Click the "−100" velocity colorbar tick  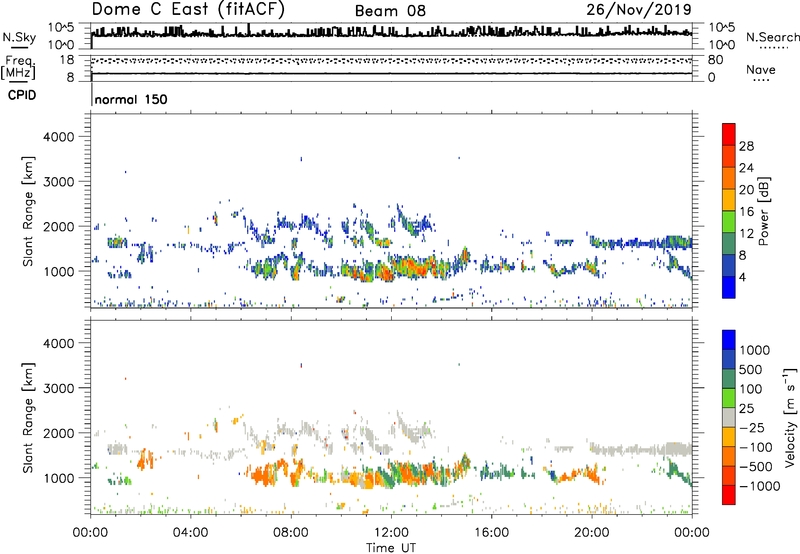point(756,447)
